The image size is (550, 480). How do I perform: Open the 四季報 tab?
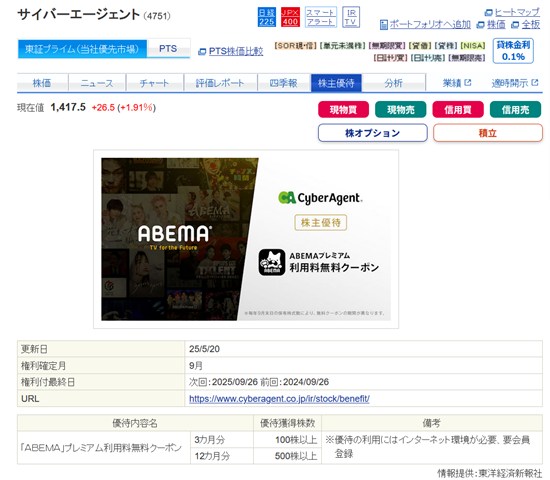[283, 83]
